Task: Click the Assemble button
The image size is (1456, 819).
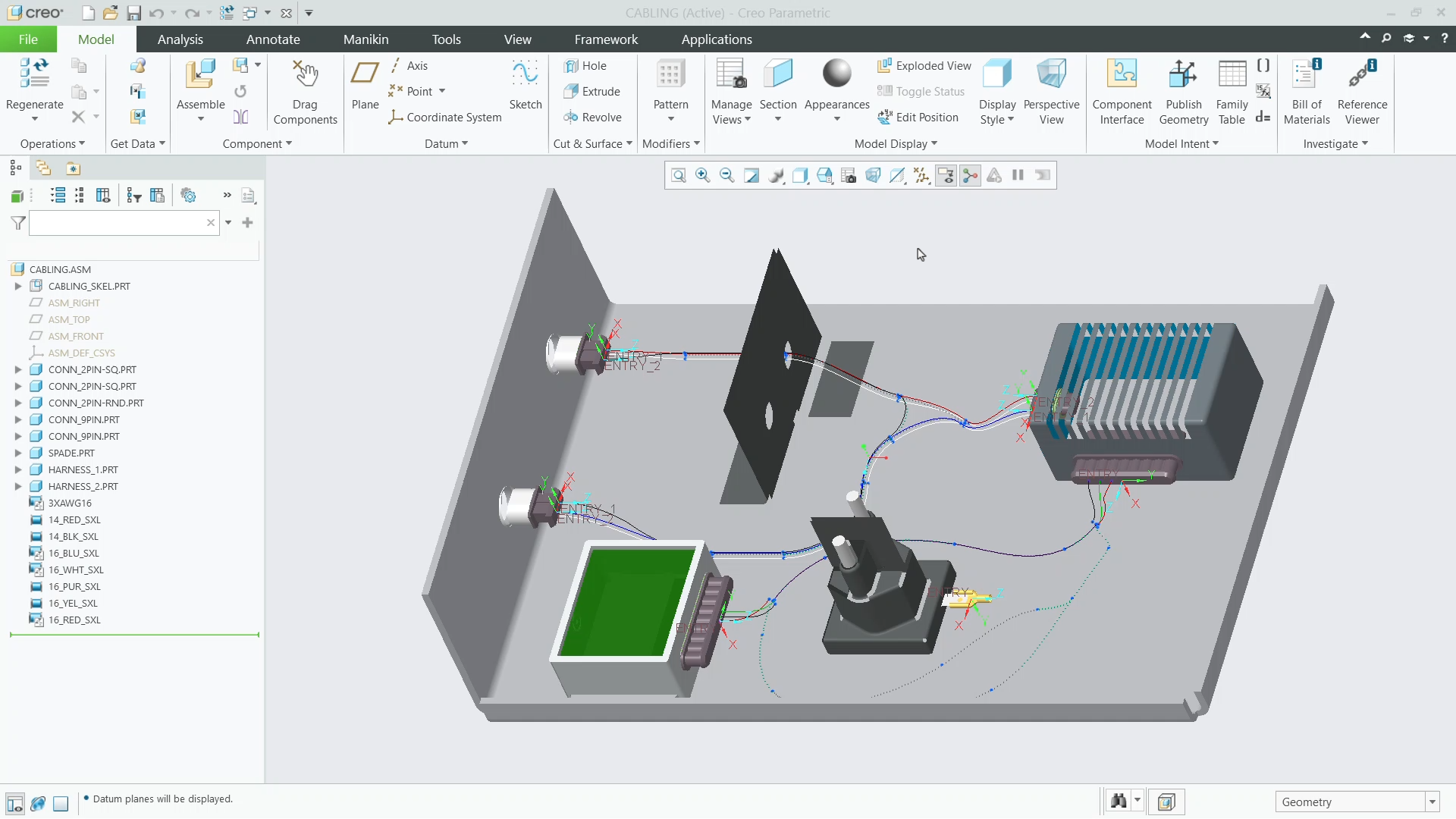Action: (x=199, y=83)
